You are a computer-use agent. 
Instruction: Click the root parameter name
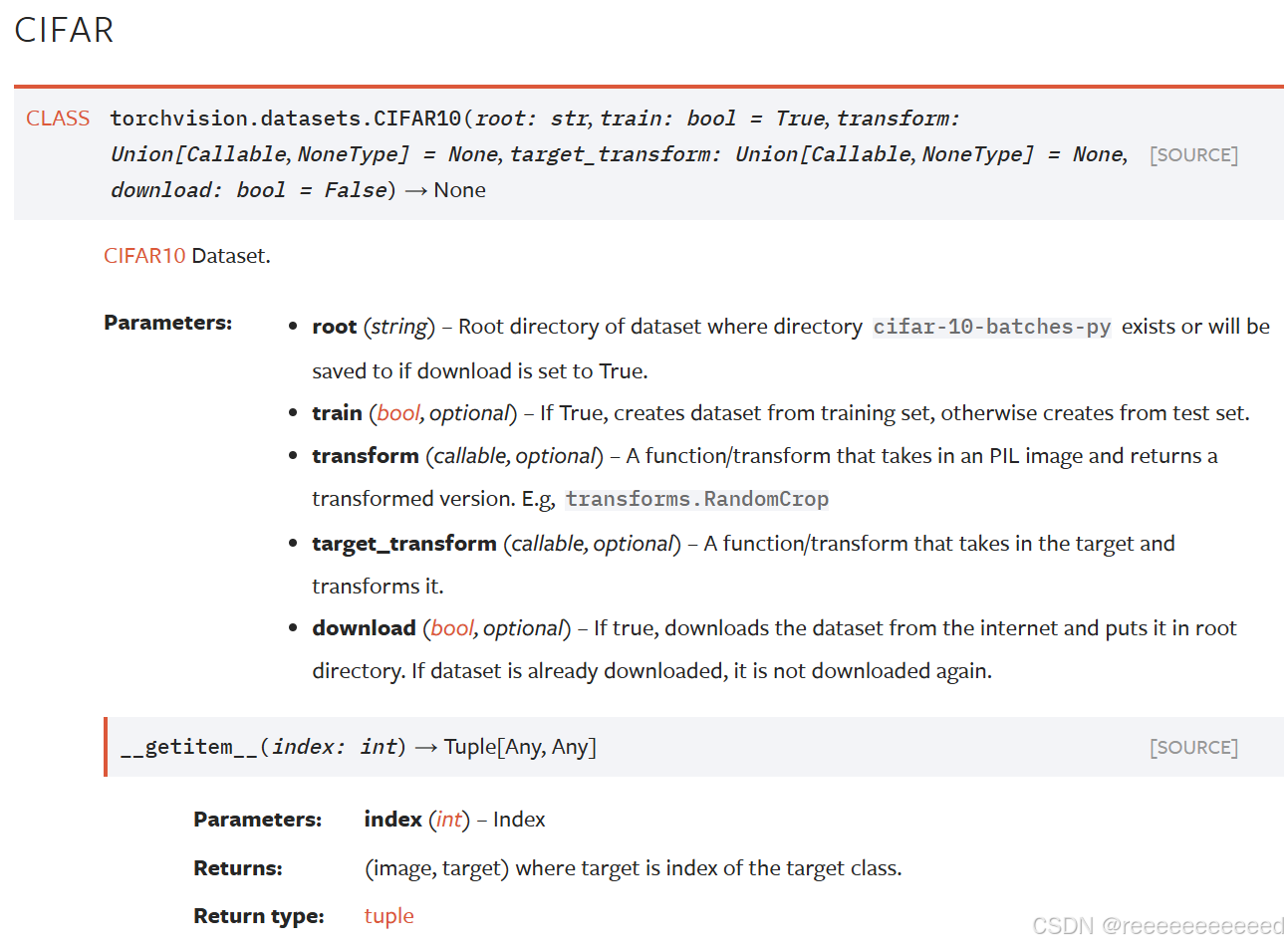tap(333, 326)
